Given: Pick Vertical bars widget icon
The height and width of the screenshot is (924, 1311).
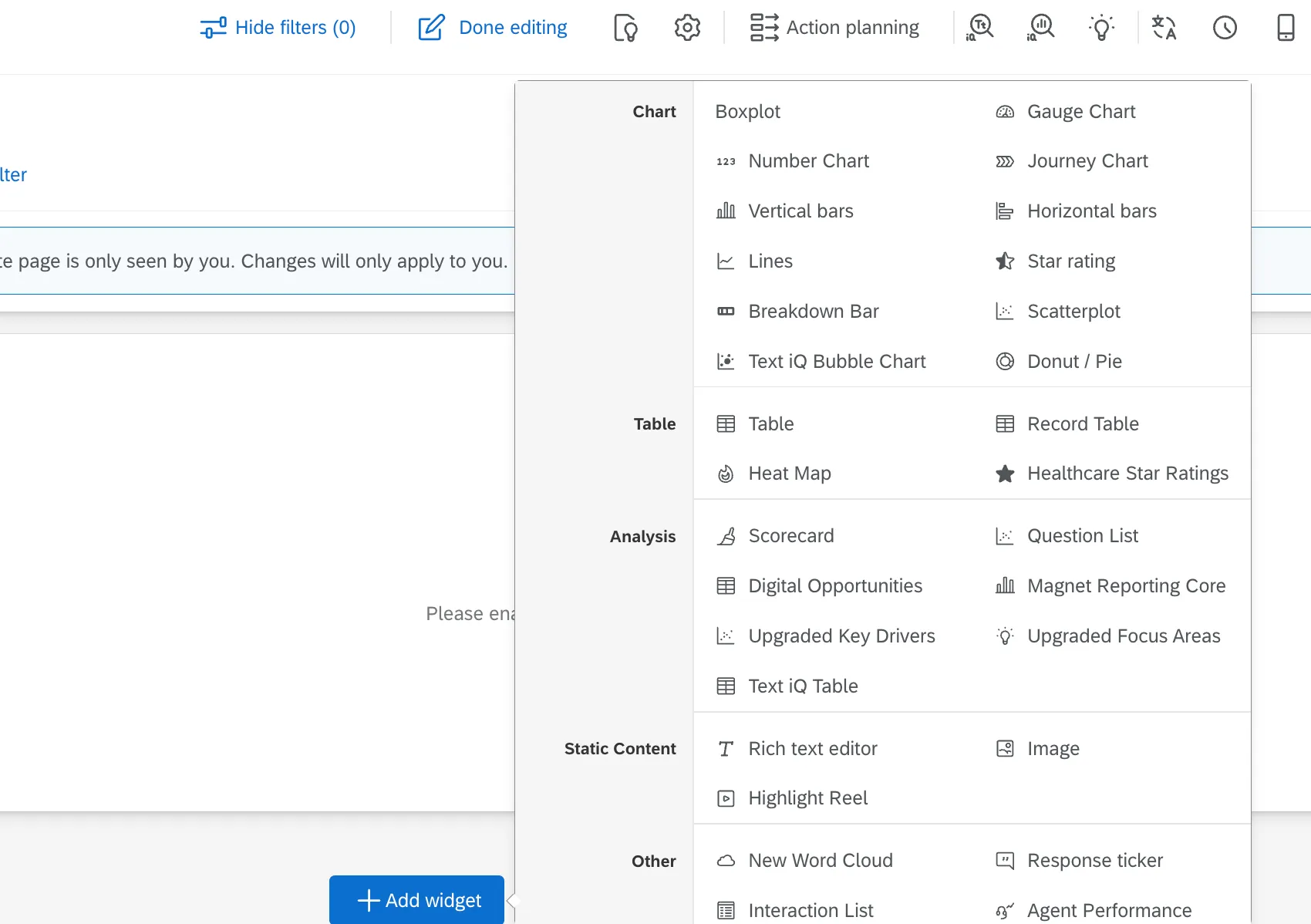Looking at the screenshot, I should pos(726,211).
